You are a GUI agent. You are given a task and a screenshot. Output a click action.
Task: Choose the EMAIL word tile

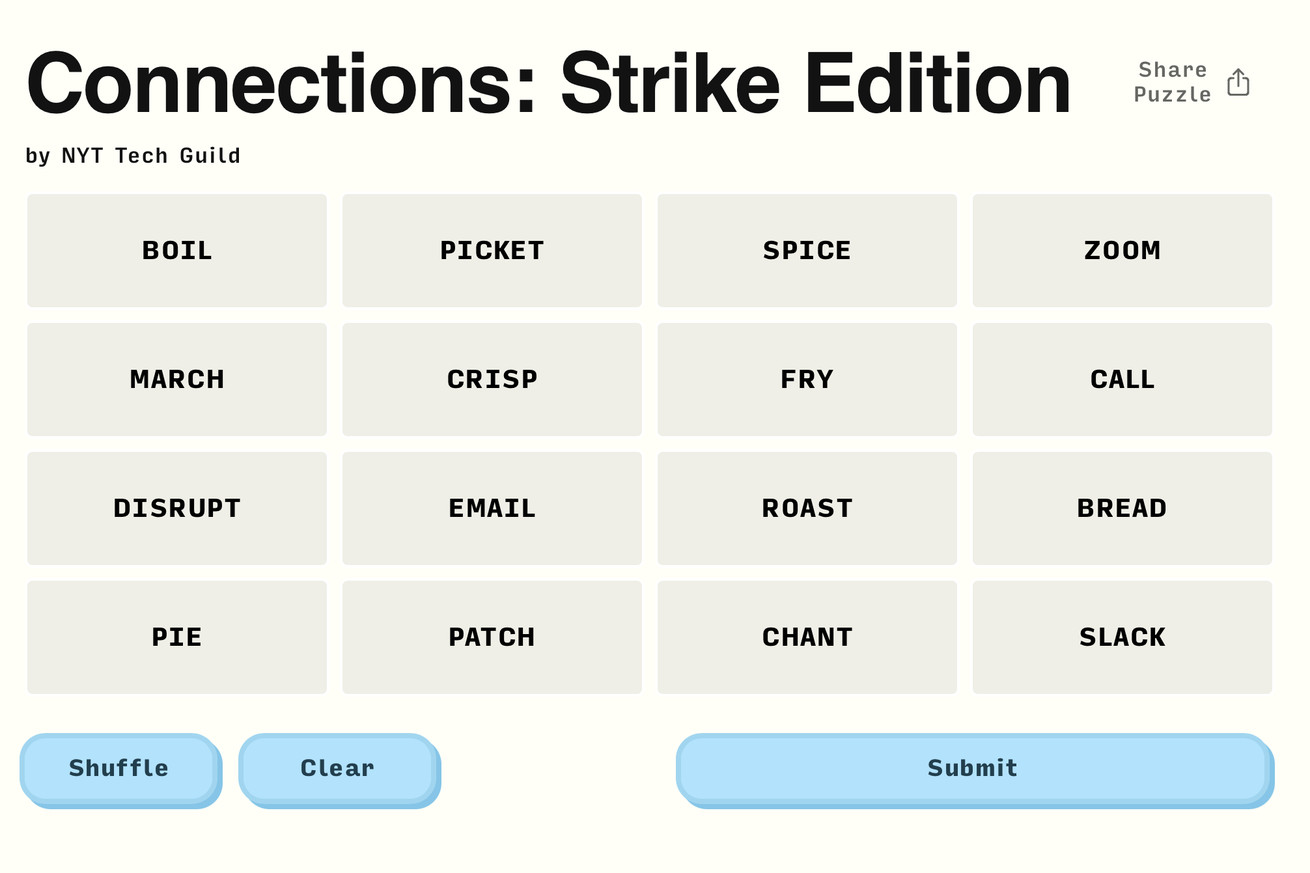pos(492,508)
